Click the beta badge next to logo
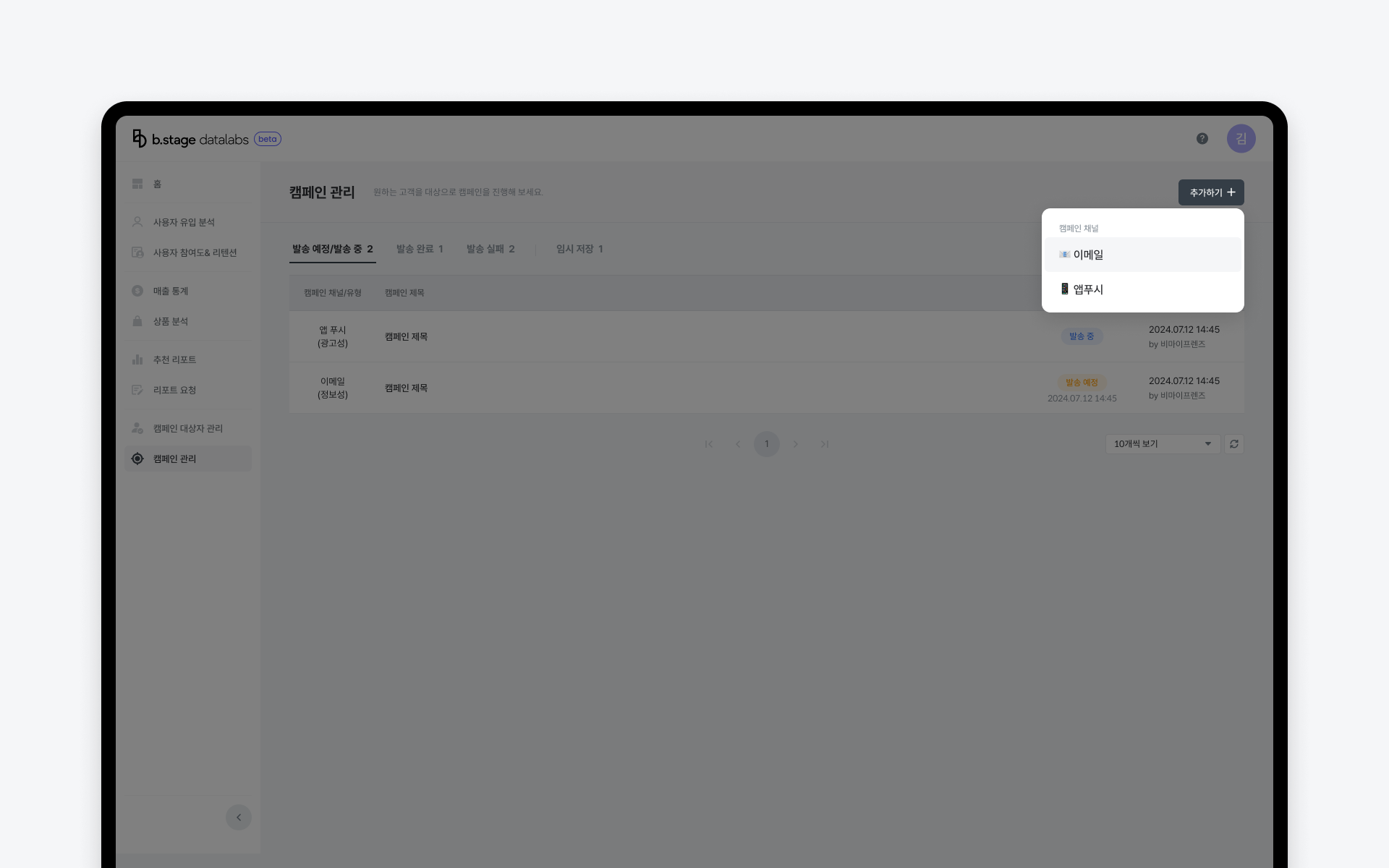The height and width of the screenshot is (868, 1389). (x=268, y=139)
